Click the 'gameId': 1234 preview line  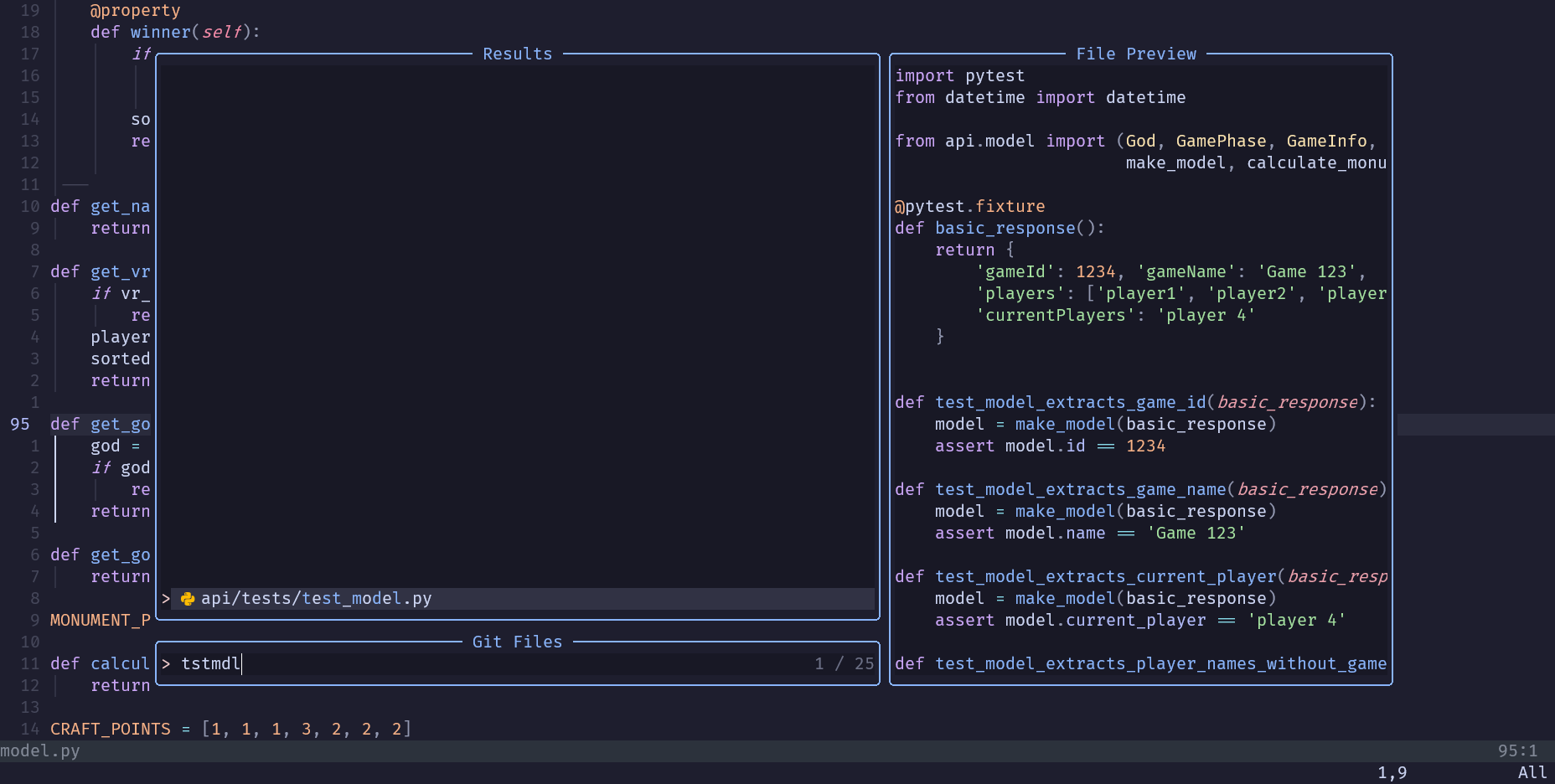point(1171,272)
